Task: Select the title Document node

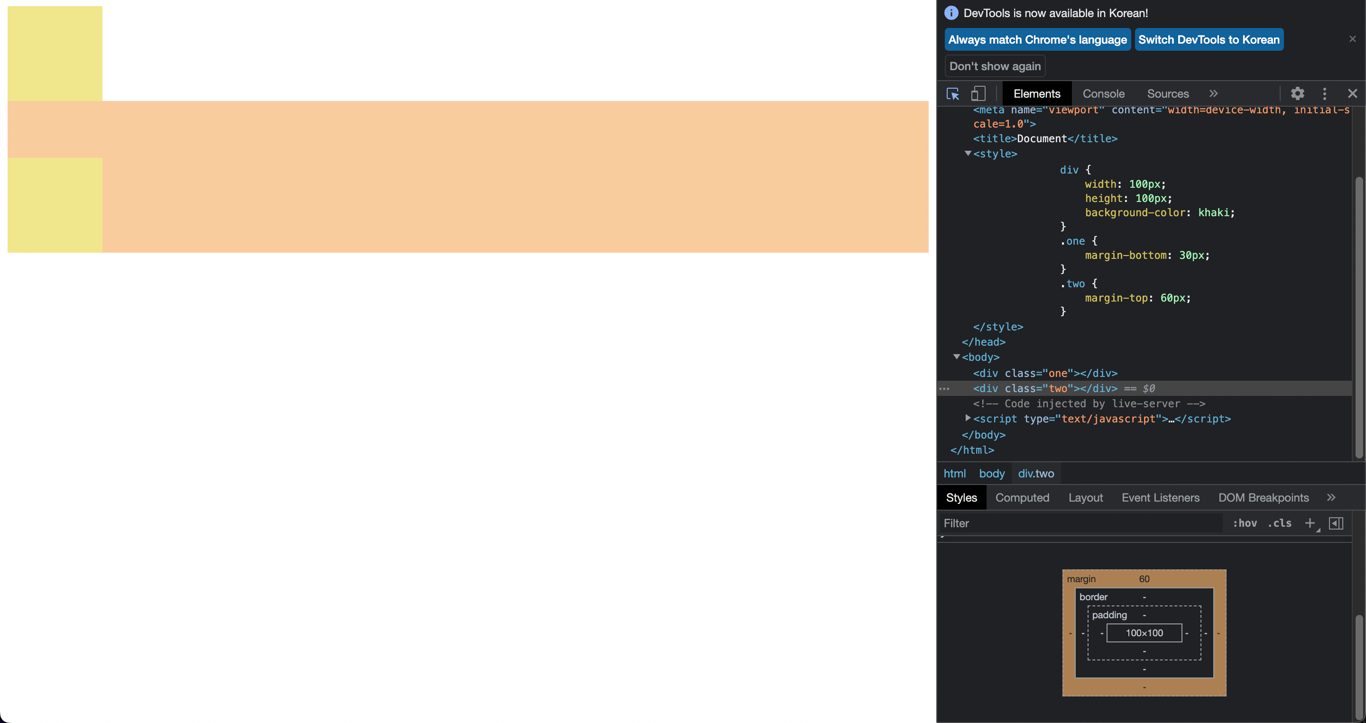Action: (1045, 139)
